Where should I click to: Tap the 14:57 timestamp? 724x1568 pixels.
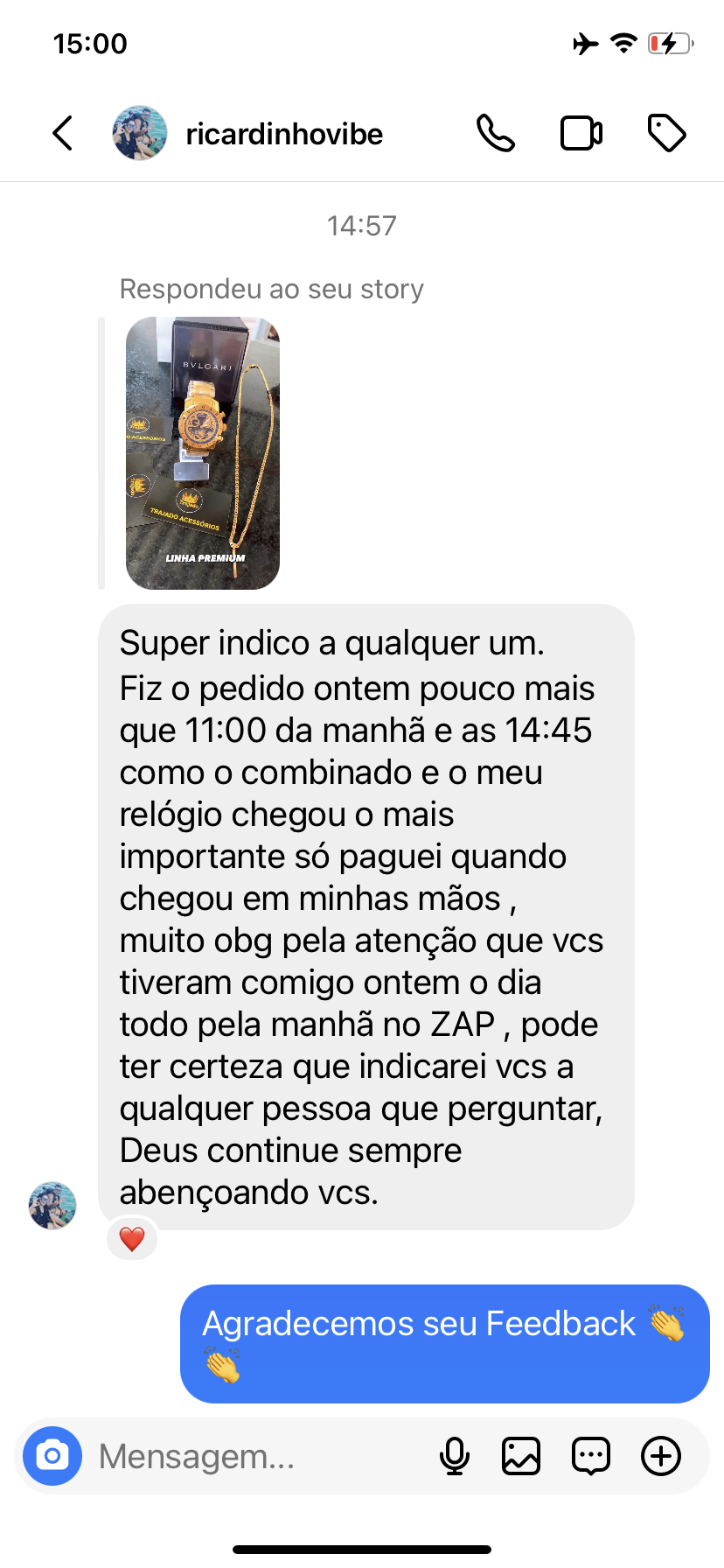coord(362,226)
